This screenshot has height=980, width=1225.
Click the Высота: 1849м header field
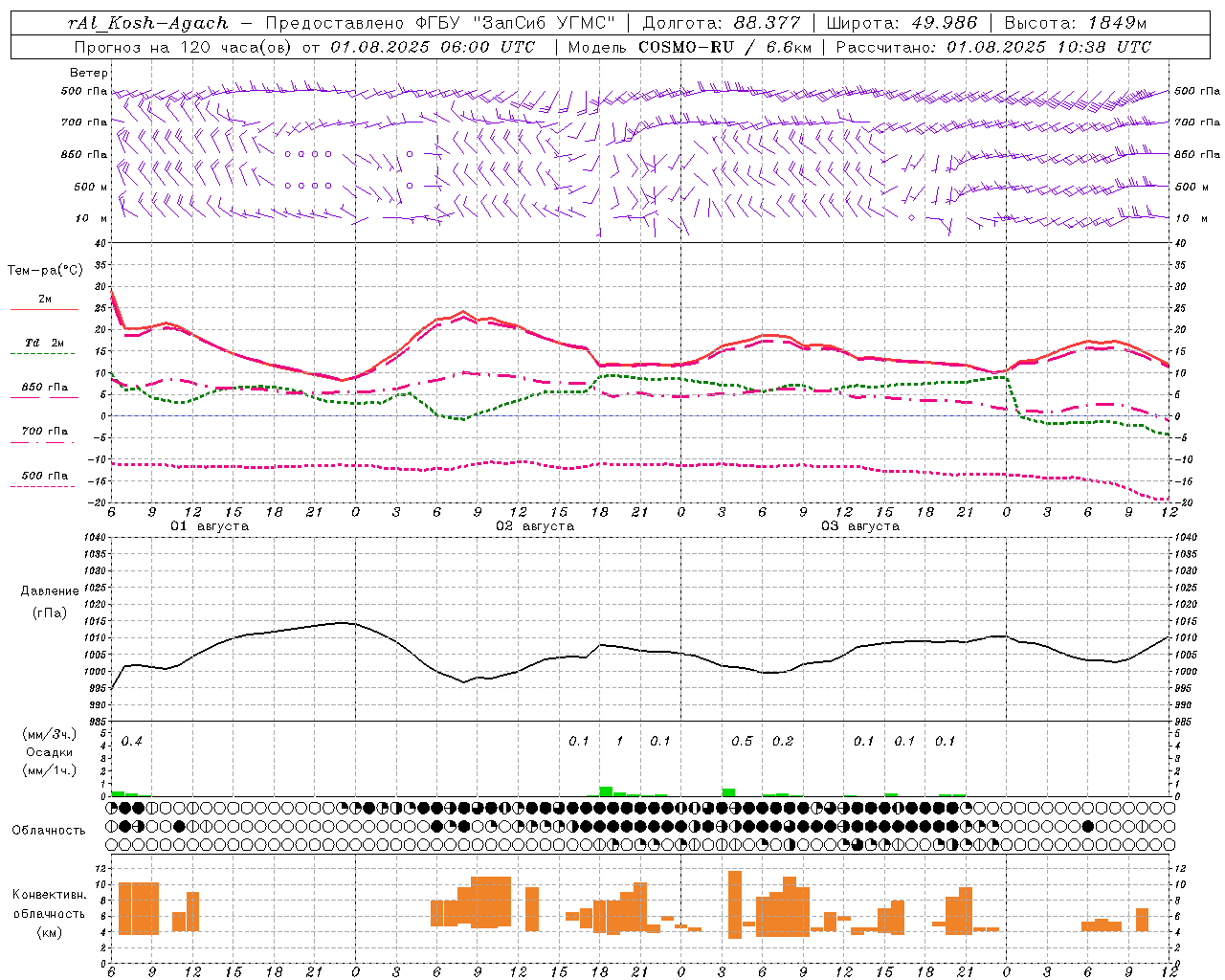tap(1076, 23)
